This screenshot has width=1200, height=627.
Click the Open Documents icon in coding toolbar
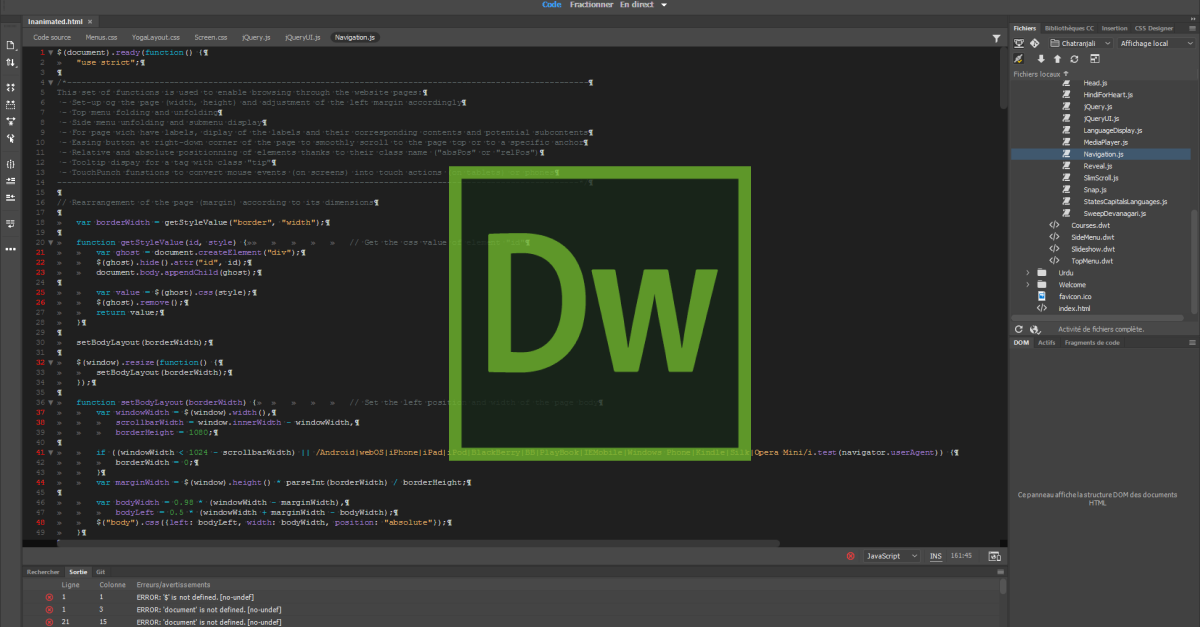[10, 44]
